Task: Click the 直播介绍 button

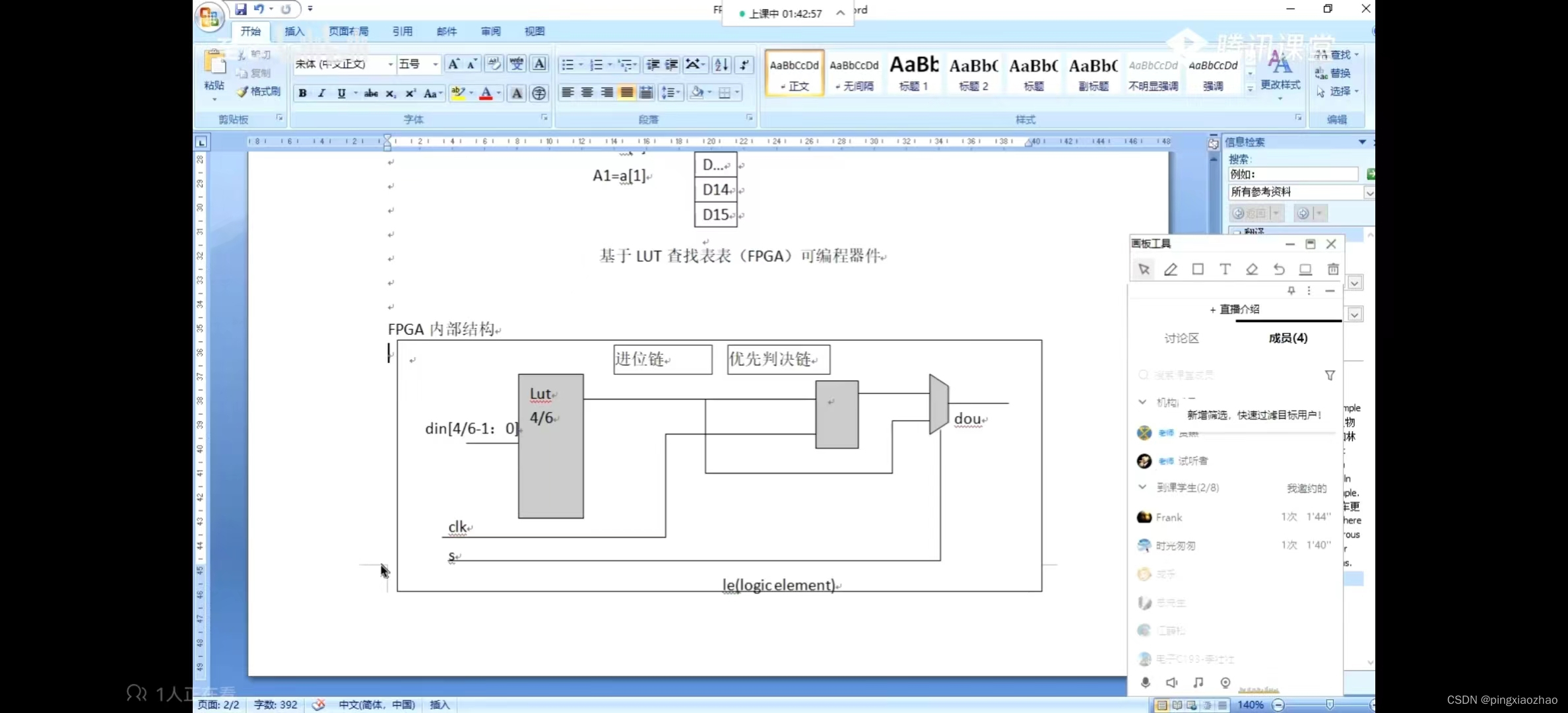Action: (1234, 309)
